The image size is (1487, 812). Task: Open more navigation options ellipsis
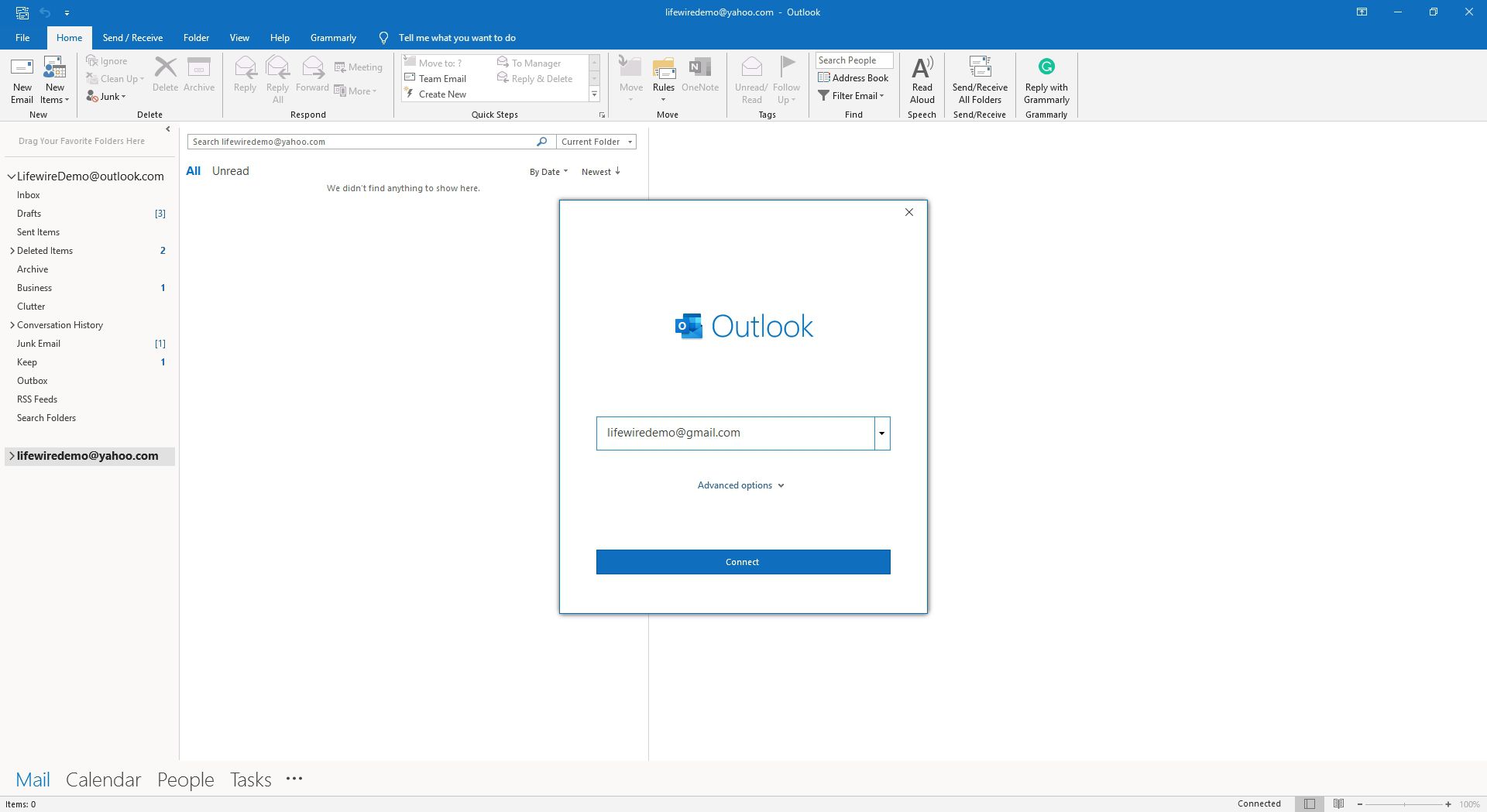point(294,779)
